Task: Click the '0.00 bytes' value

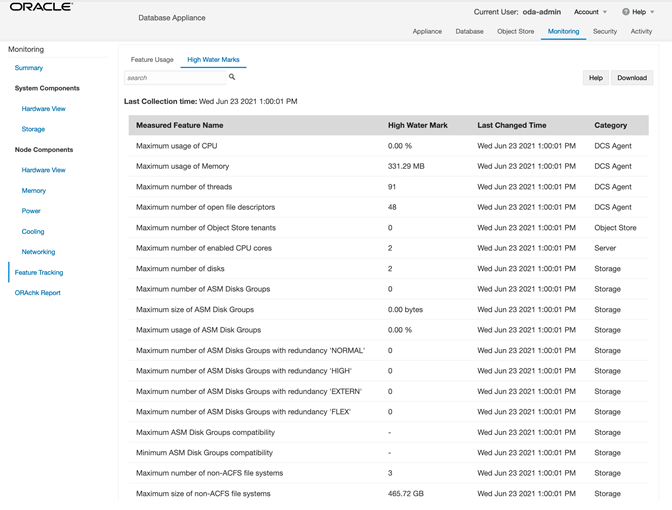Action: [405, 309]
